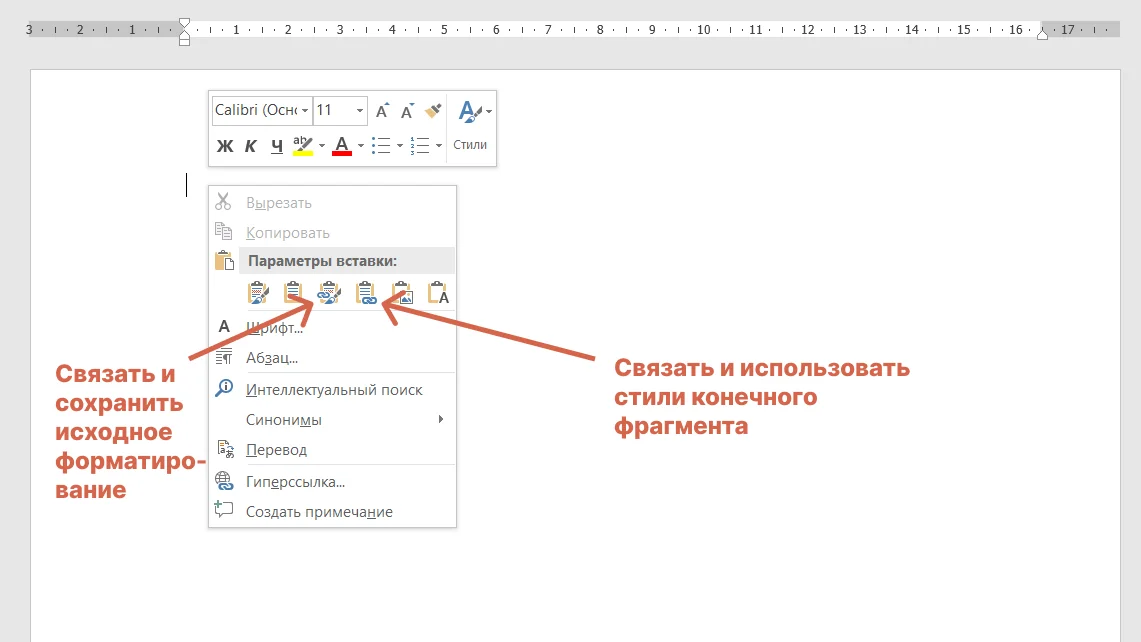Toggle italic (К) formatting

[251, 146]
